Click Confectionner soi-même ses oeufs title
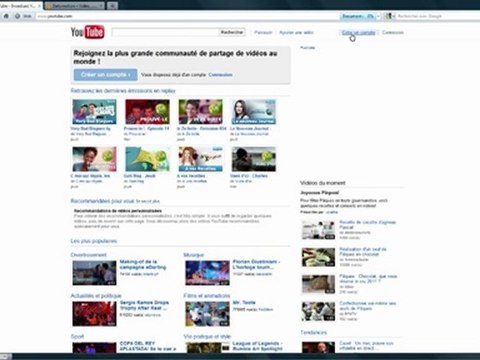 [x=368, y=306]
